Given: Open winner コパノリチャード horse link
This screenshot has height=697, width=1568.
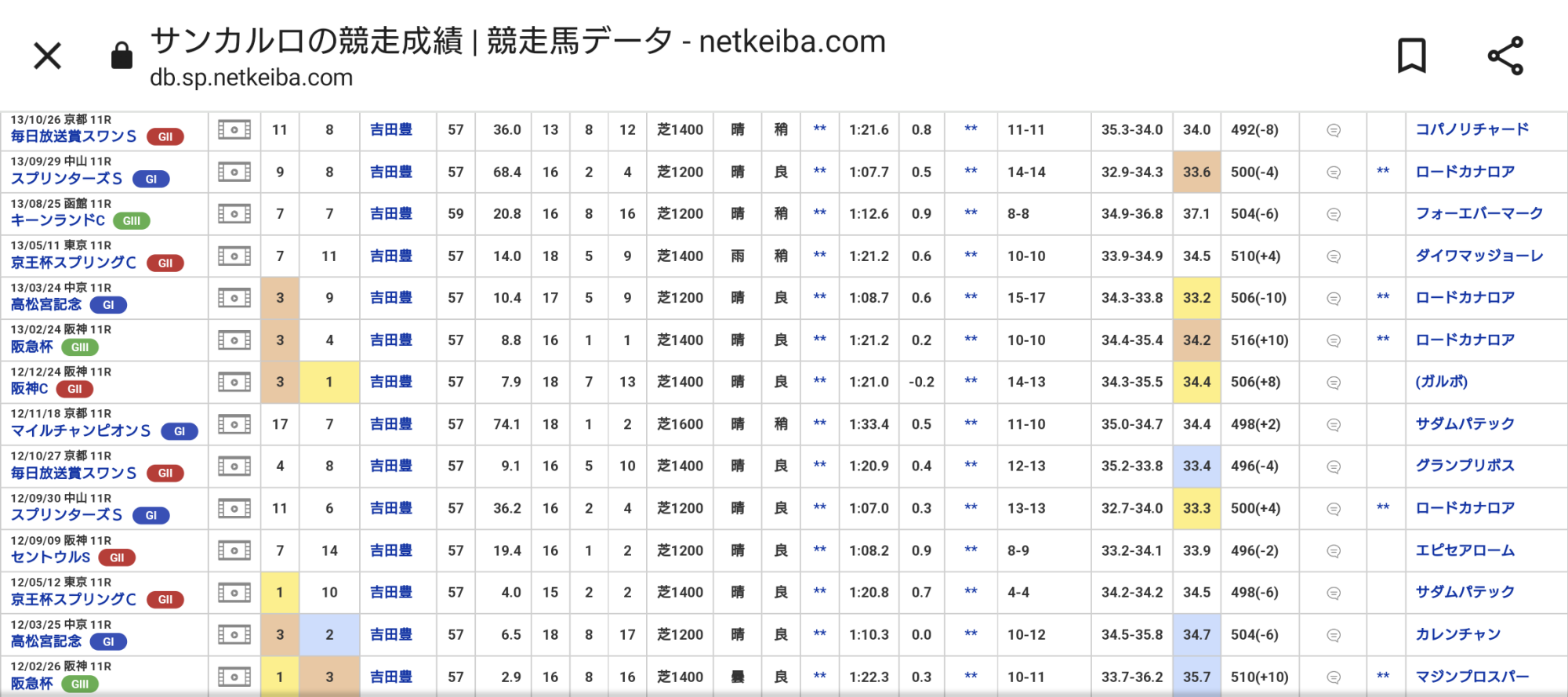Looking at the screenshot, I should point(1472,129).
